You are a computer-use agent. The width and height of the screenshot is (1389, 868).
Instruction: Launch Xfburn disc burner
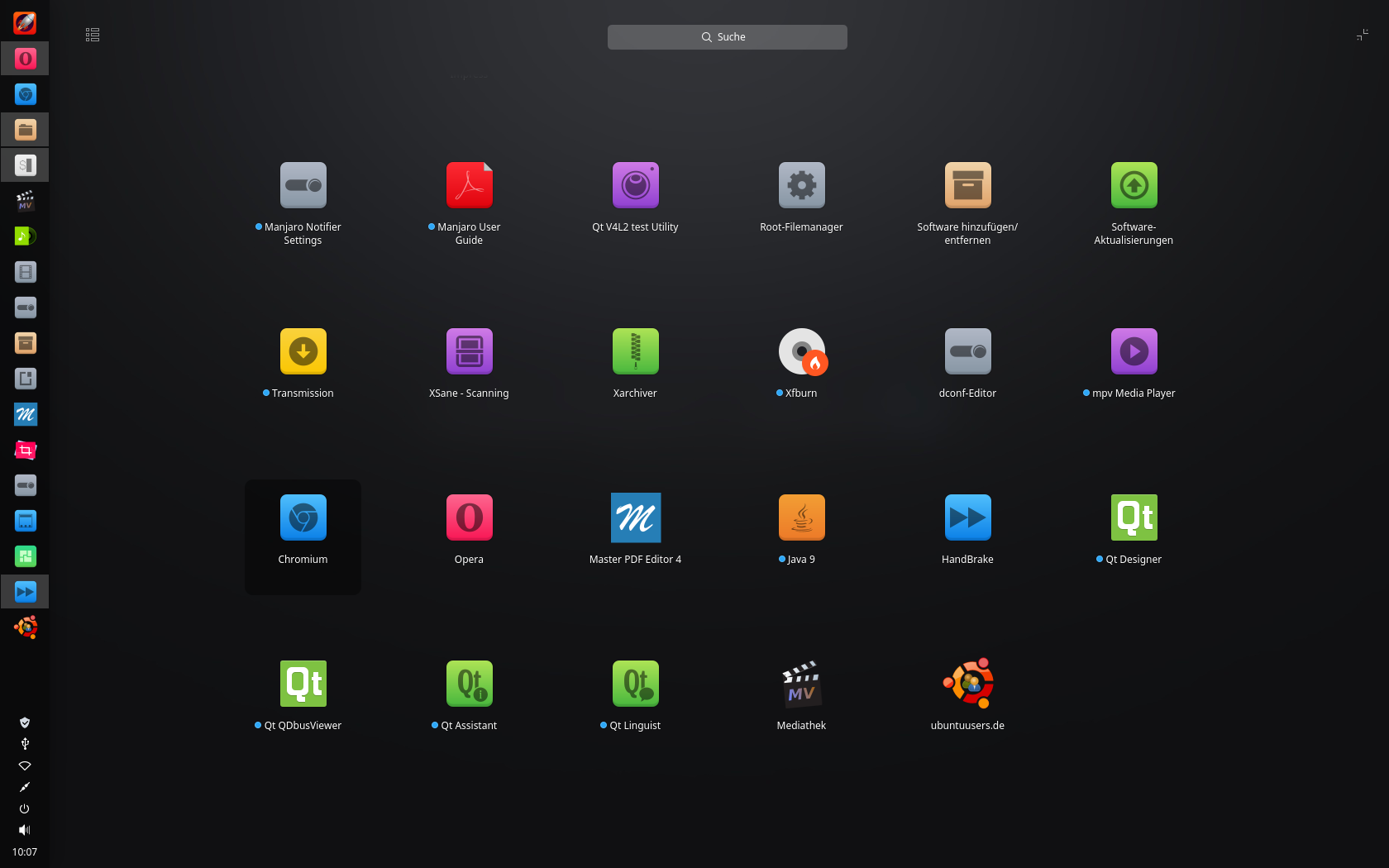(x=801, y=352)
